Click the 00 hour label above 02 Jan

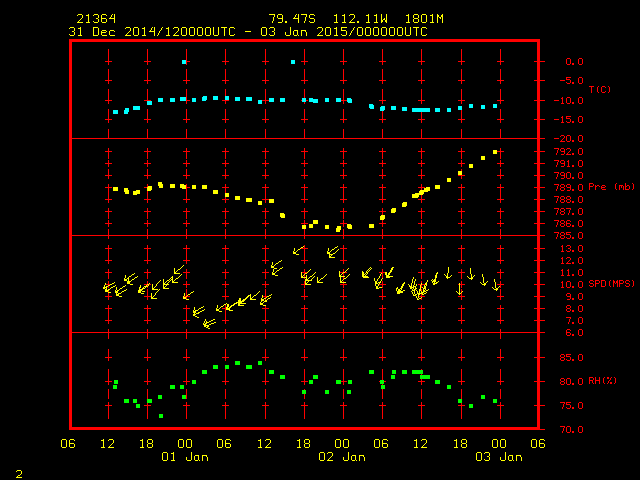click(342, 444)
